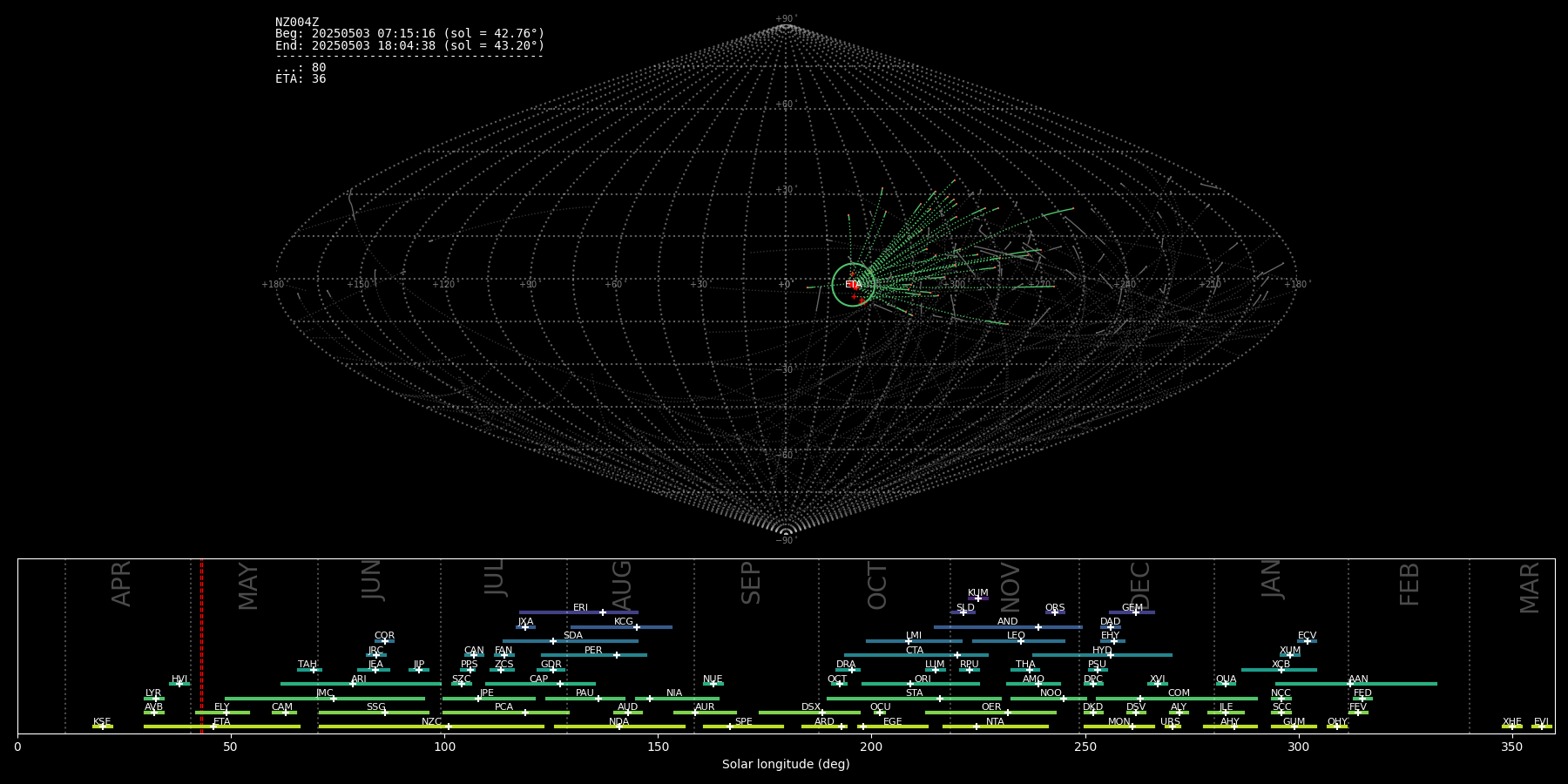Click the red dashed current solar longitude line
This screenshot has width=1568, height=784.
(201, 645)
